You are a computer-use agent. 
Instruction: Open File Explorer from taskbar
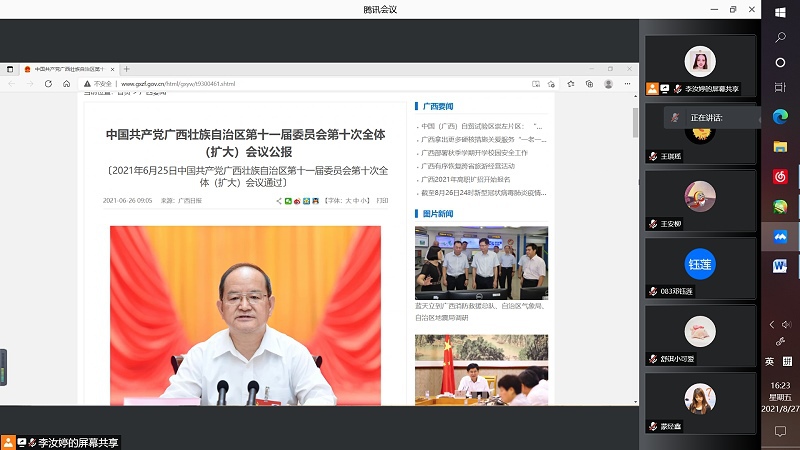780,146
